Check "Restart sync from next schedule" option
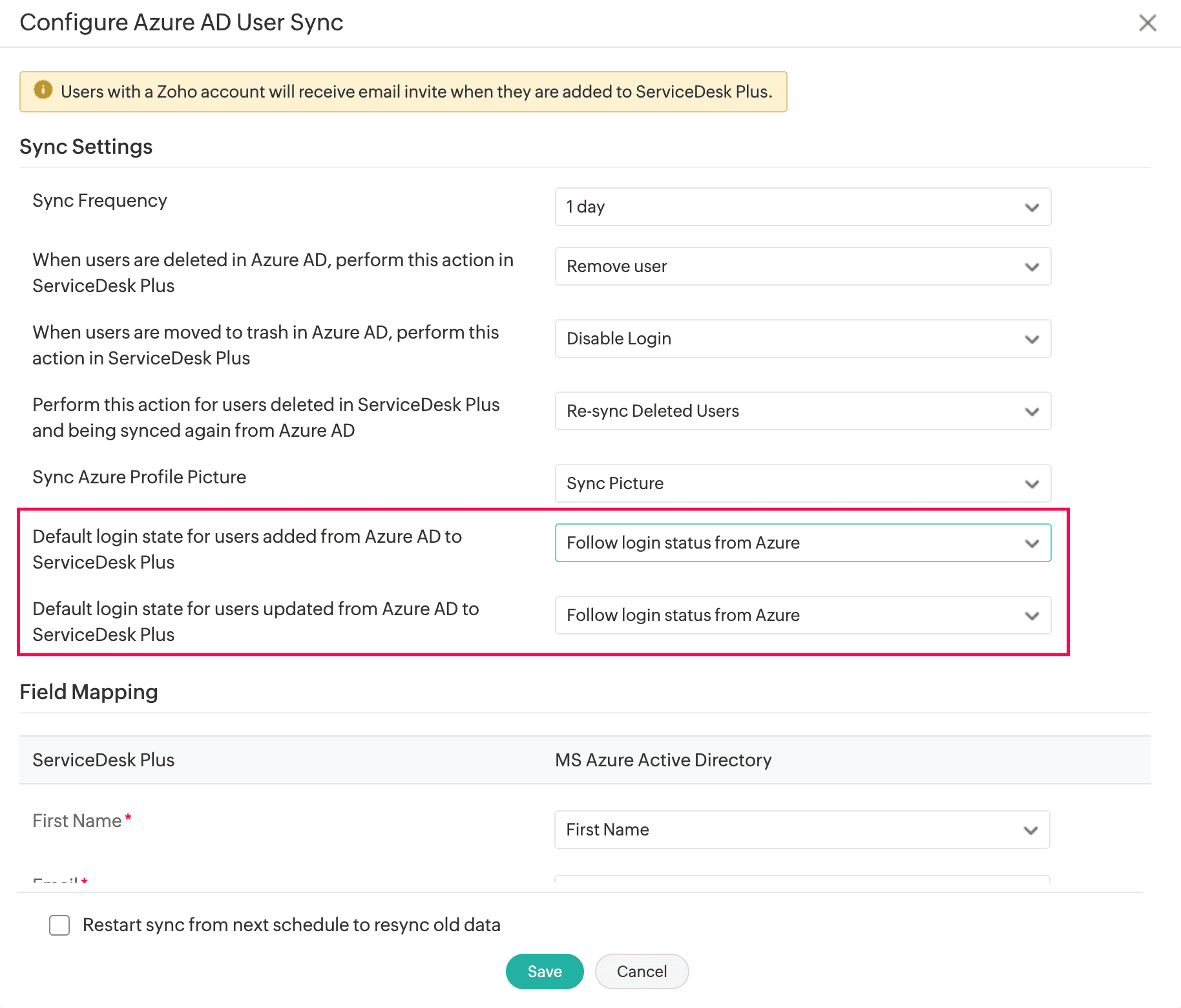1181x1008 pixels. (59, 925)
